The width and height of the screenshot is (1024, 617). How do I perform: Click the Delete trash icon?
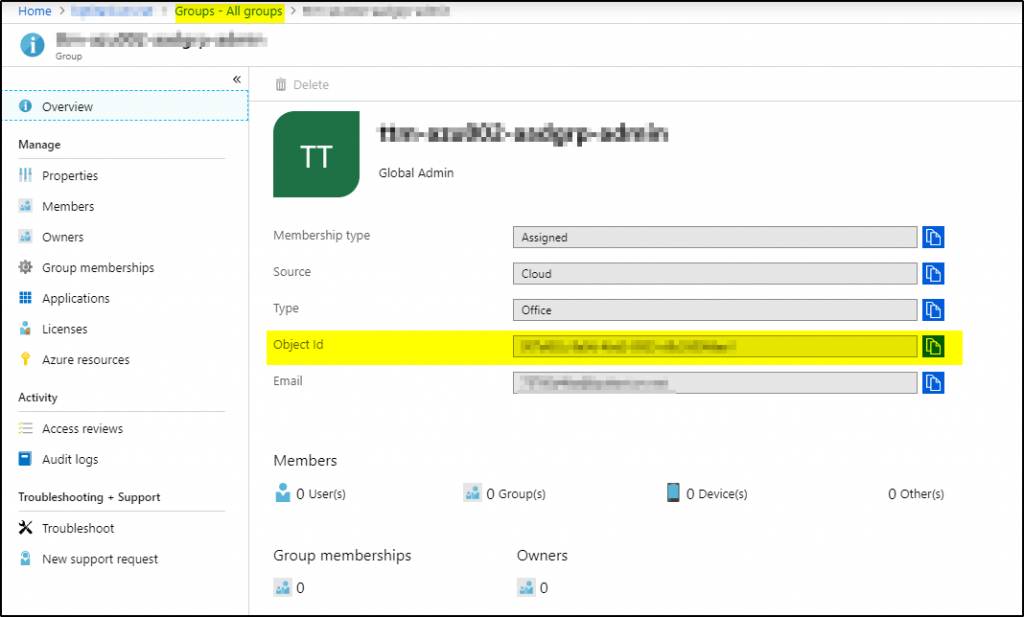click(x=282, y=85)
